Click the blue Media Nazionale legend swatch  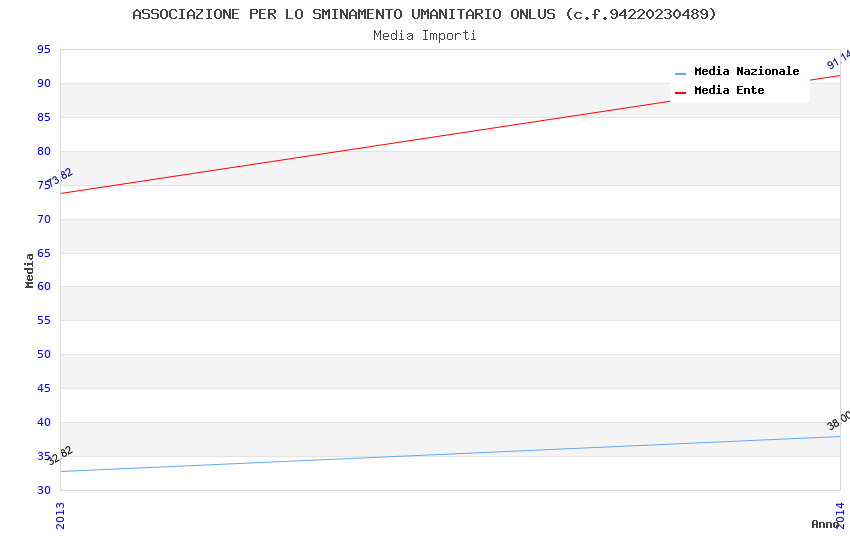click(680, 74)
